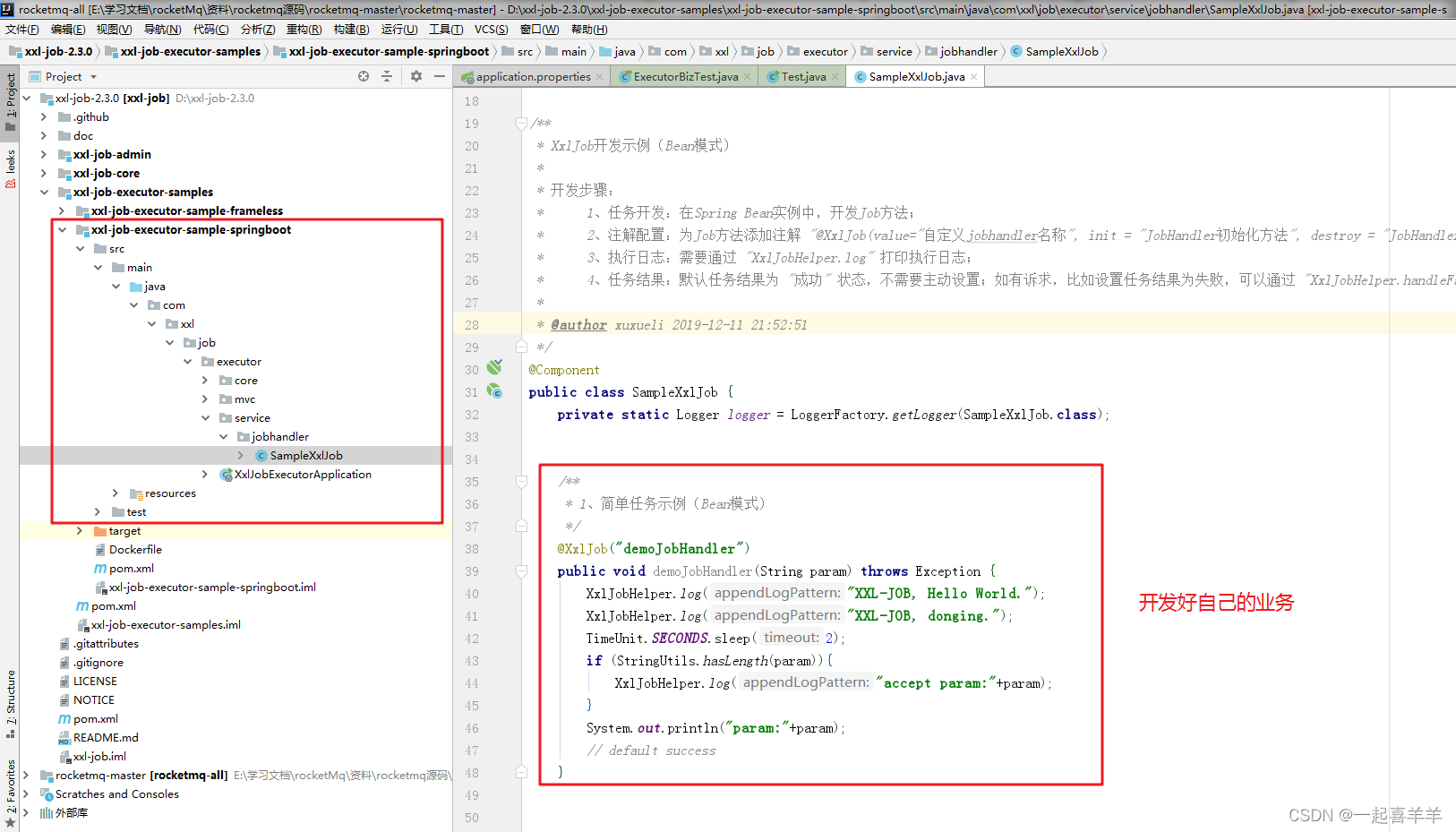Select SampleXxlJob class in project tree
The height and width of the screenshot is (832, 1456).
[x=306, y=455]
